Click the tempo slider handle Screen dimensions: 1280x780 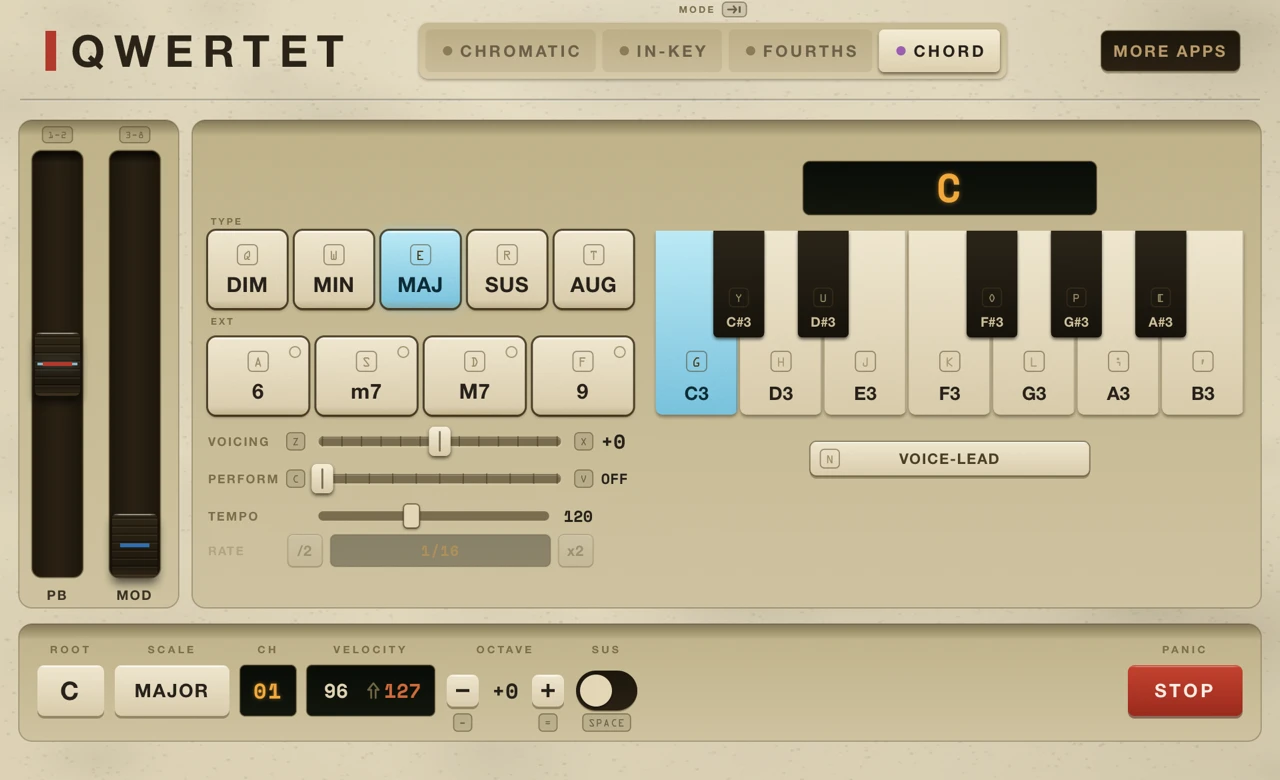click(x=411, y=516)
